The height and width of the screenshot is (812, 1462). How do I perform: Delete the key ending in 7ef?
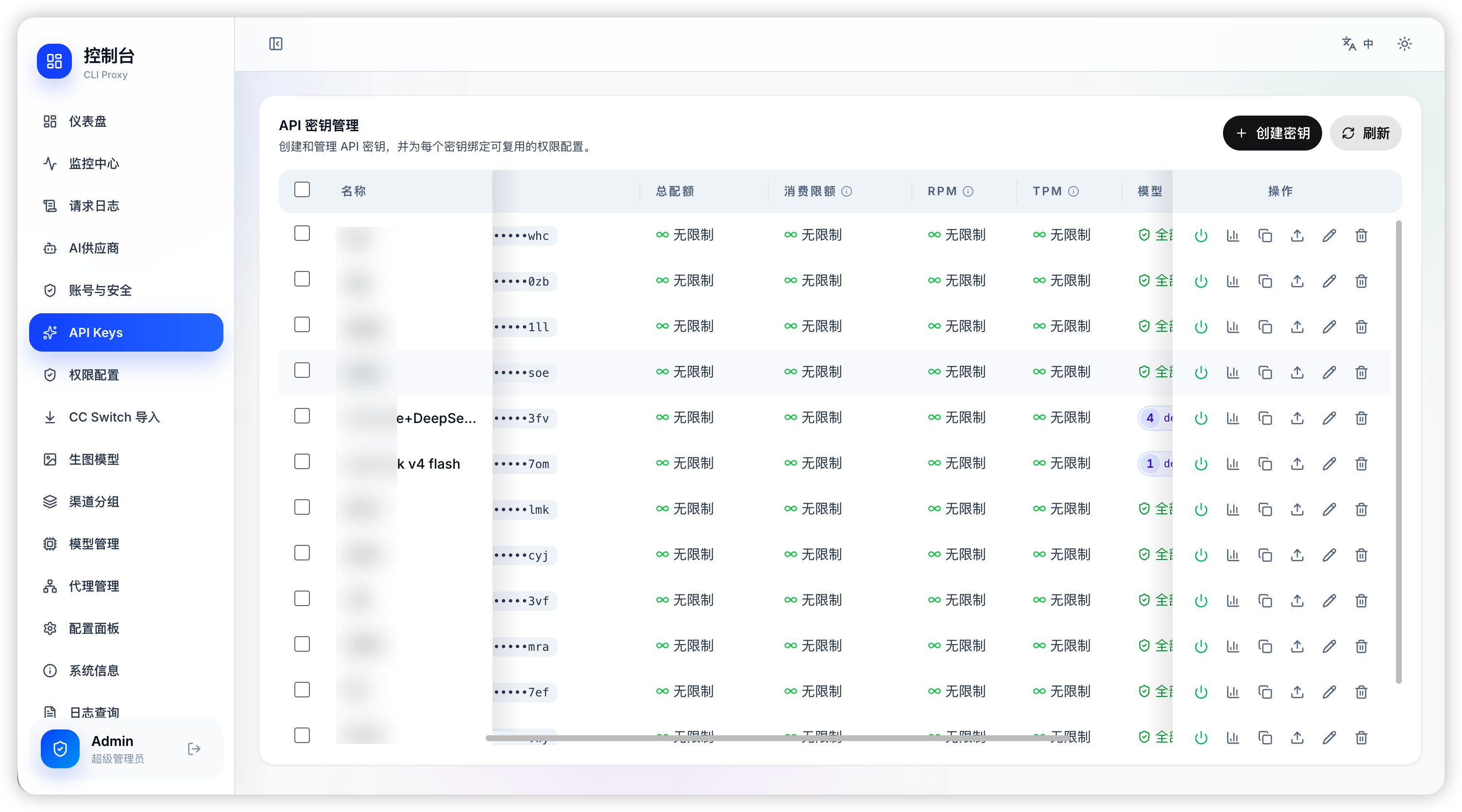[1361, 692]
